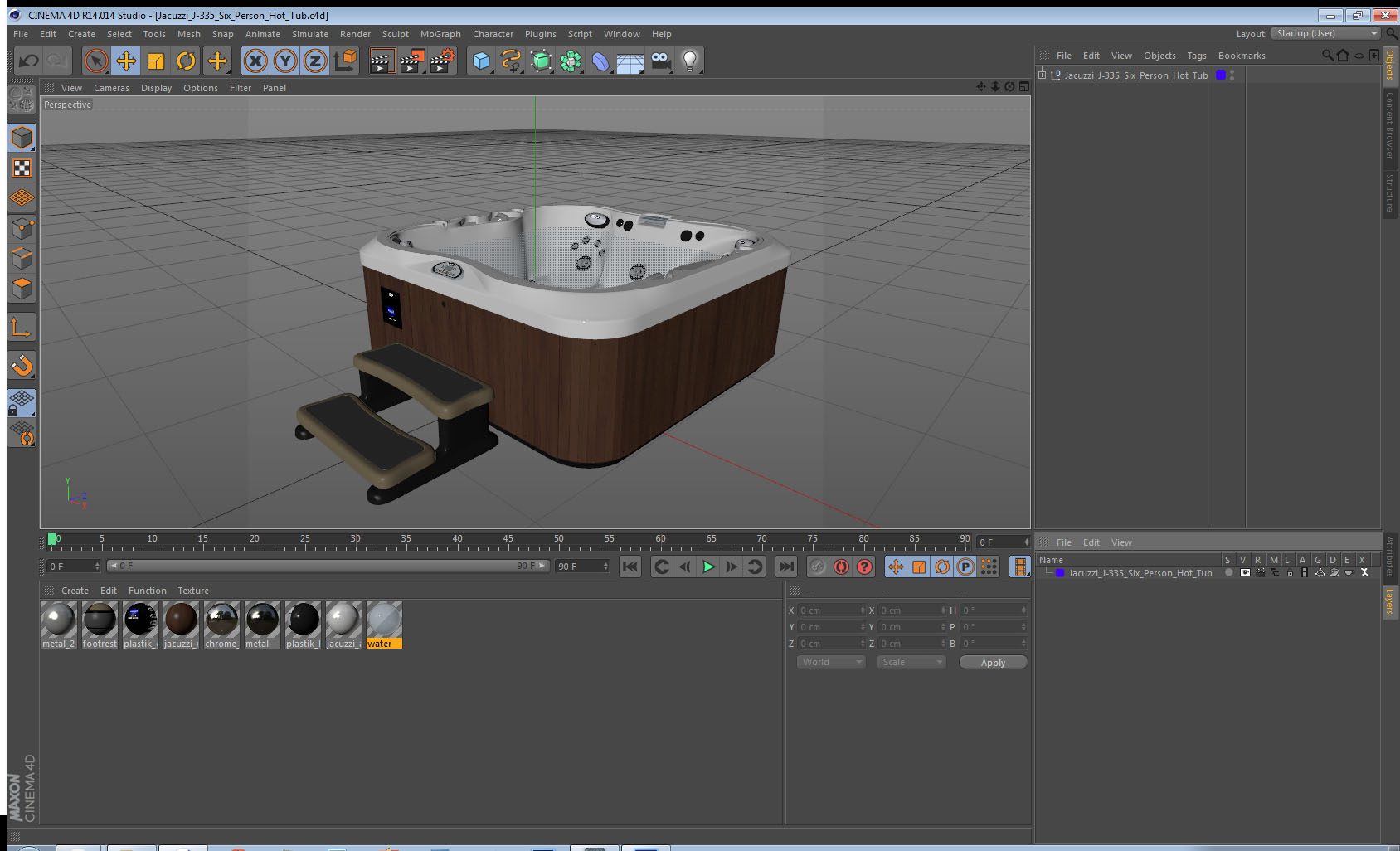Switch to Model mode in left sidebar
The image size is (1400, 851).
[x=22, y=138]
